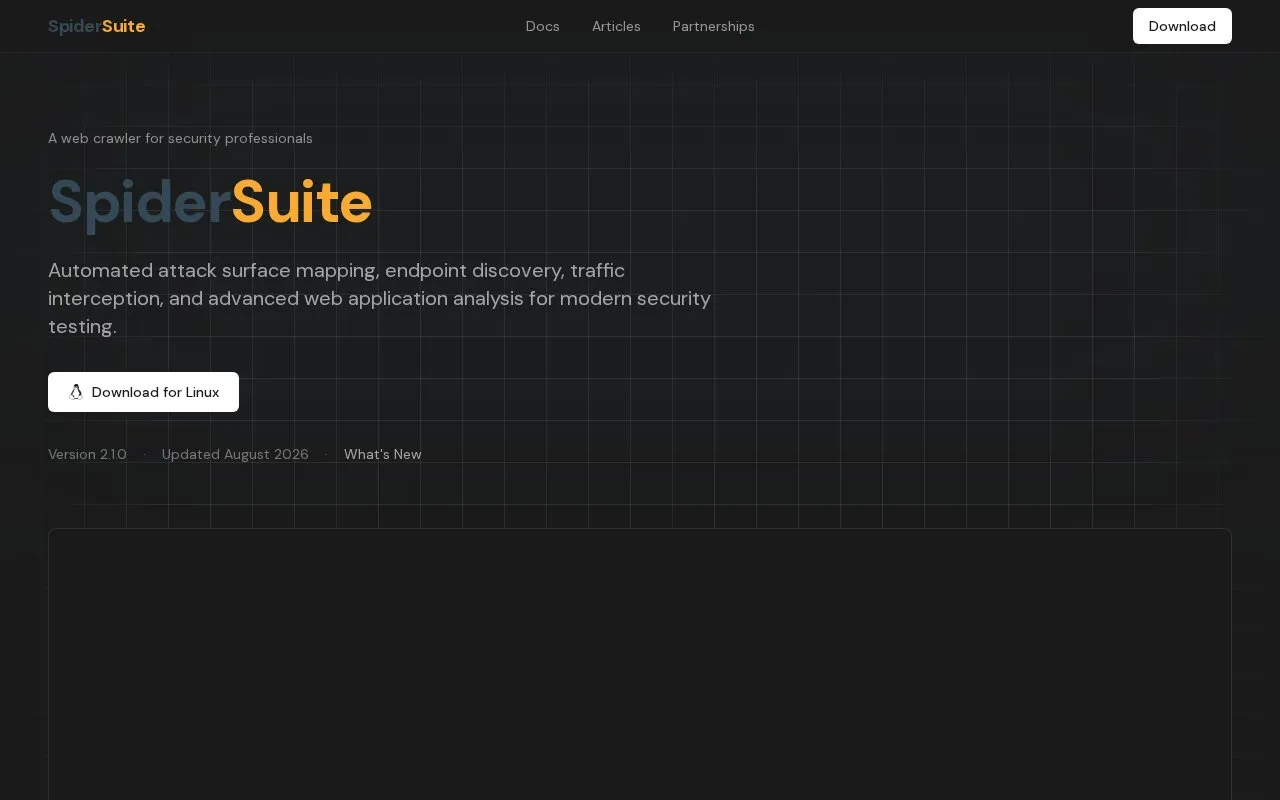Open the Partnerships navigation link
The height and width of the screenshot is (800, 1280).
[714, 26]
